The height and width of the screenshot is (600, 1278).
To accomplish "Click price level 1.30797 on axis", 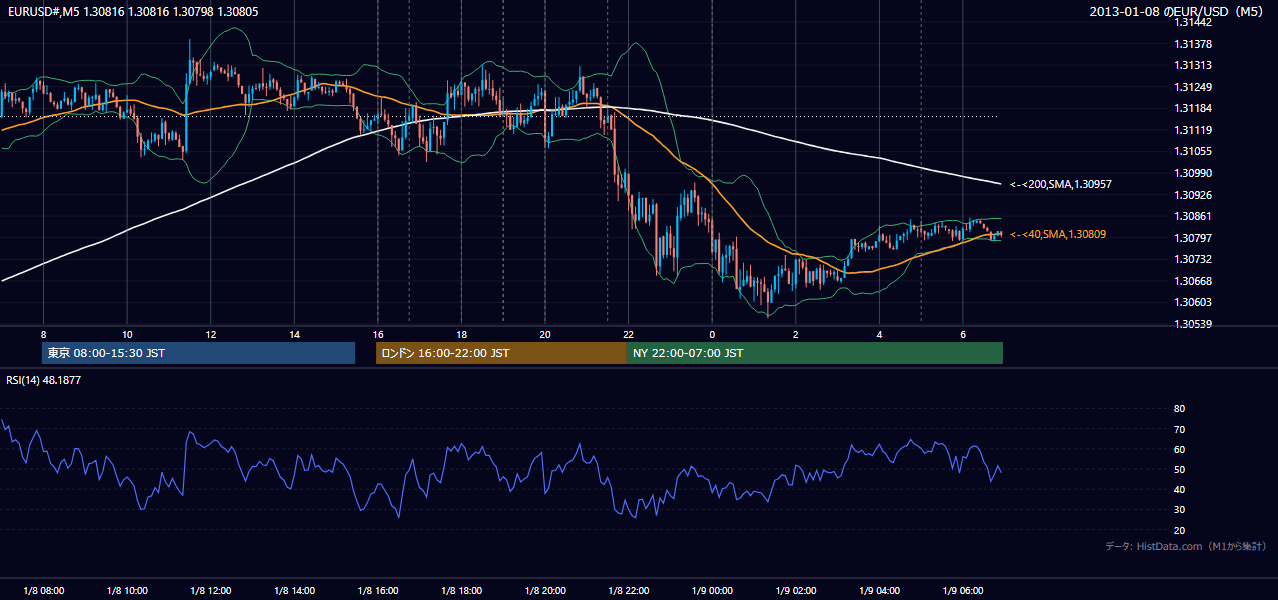I will click(x=1194, y=237).
